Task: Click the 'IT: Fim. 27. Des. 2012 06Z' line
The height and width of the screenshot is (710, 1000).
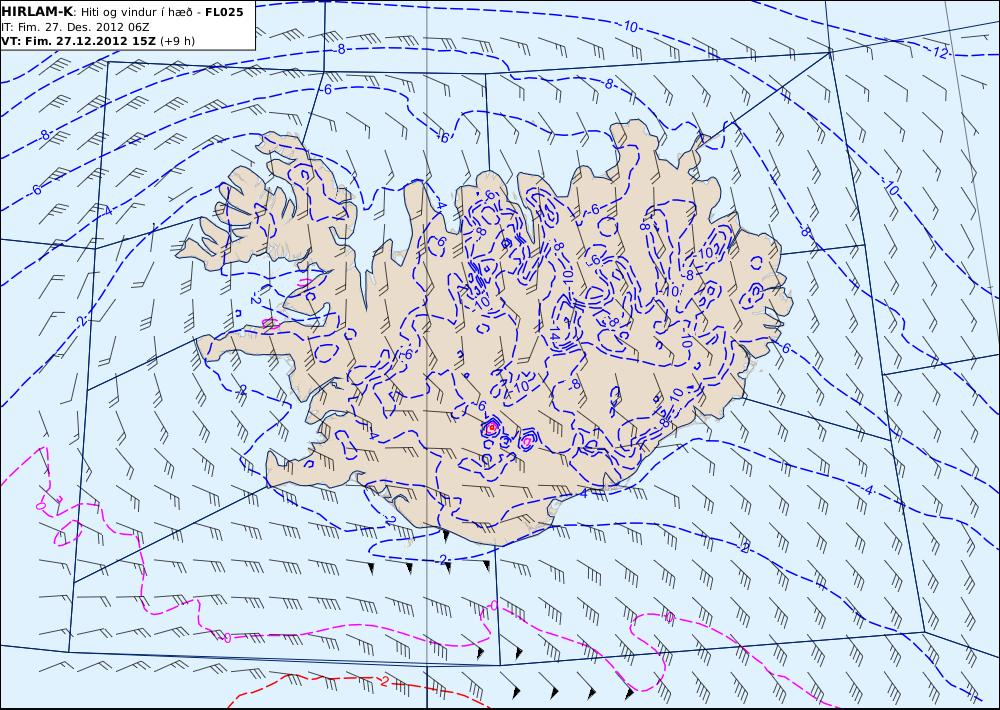Action: 75,27
